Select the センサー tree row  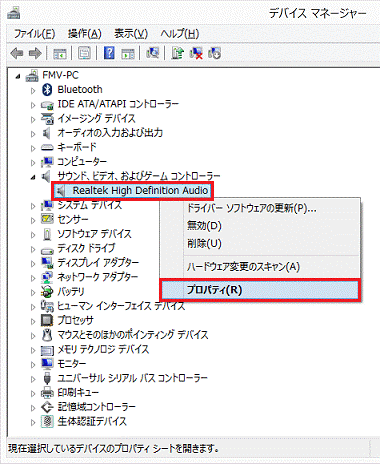click(x=73, y=219)
